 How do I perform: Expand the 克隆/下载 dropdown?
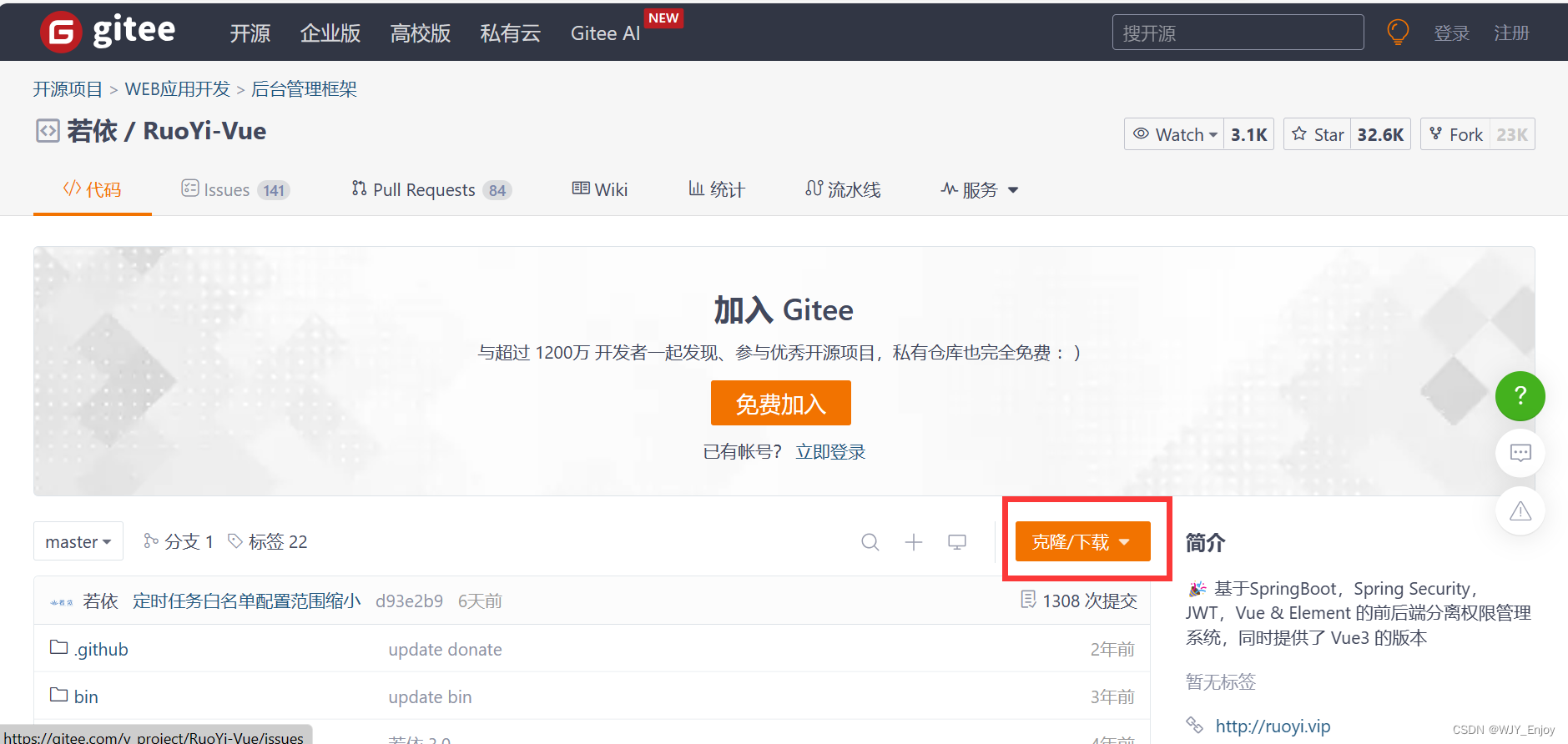click(x=1082, y=542)
